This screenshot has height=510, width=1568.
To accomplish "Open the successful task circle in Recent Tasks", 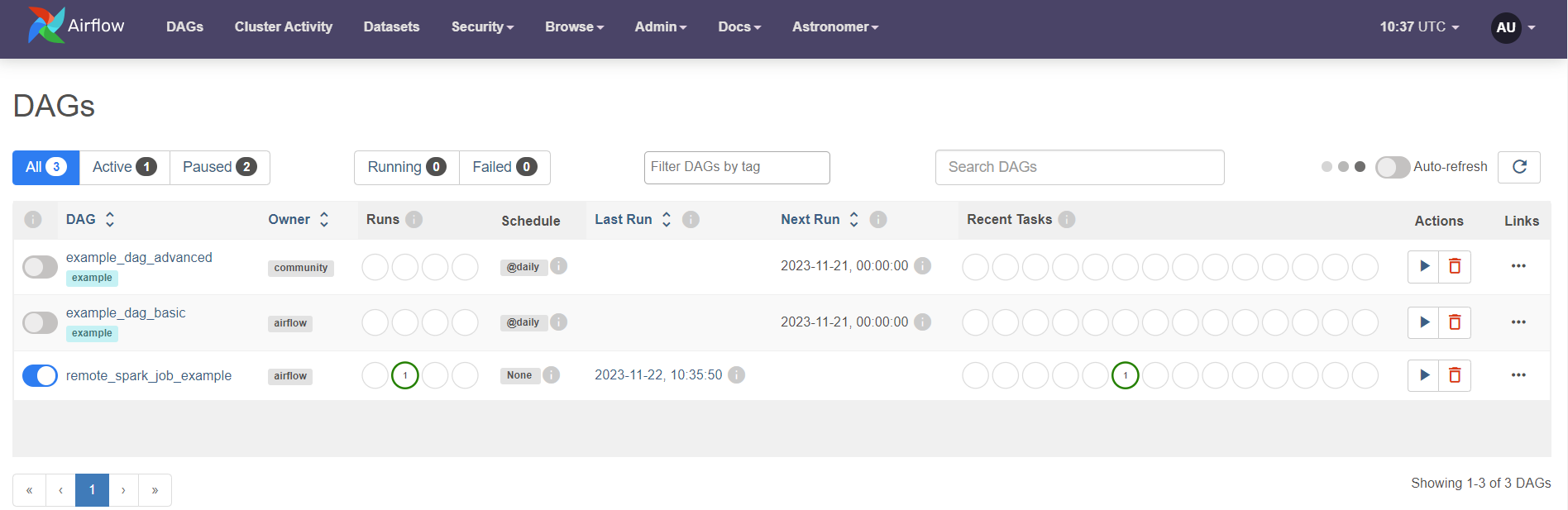I will tap(1126, 375).
